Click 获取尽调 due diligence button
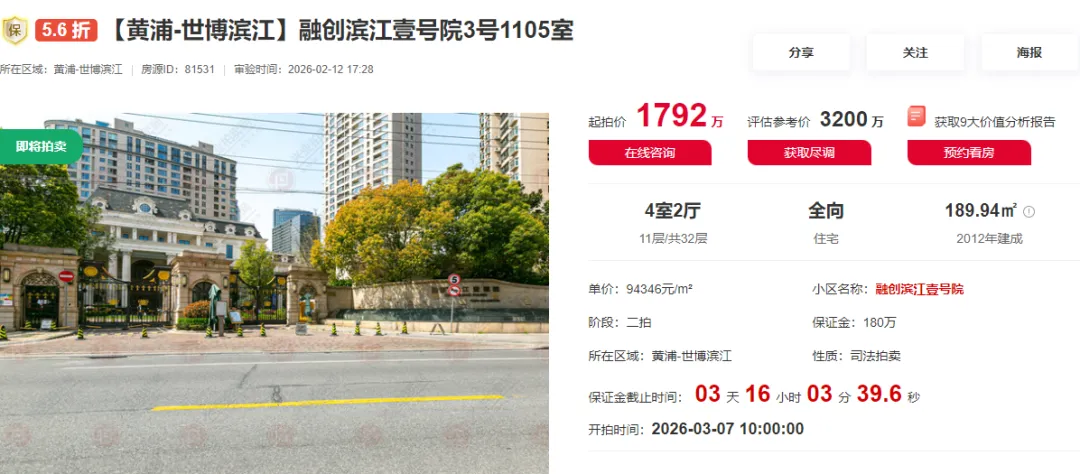 [x=809, y=153]
